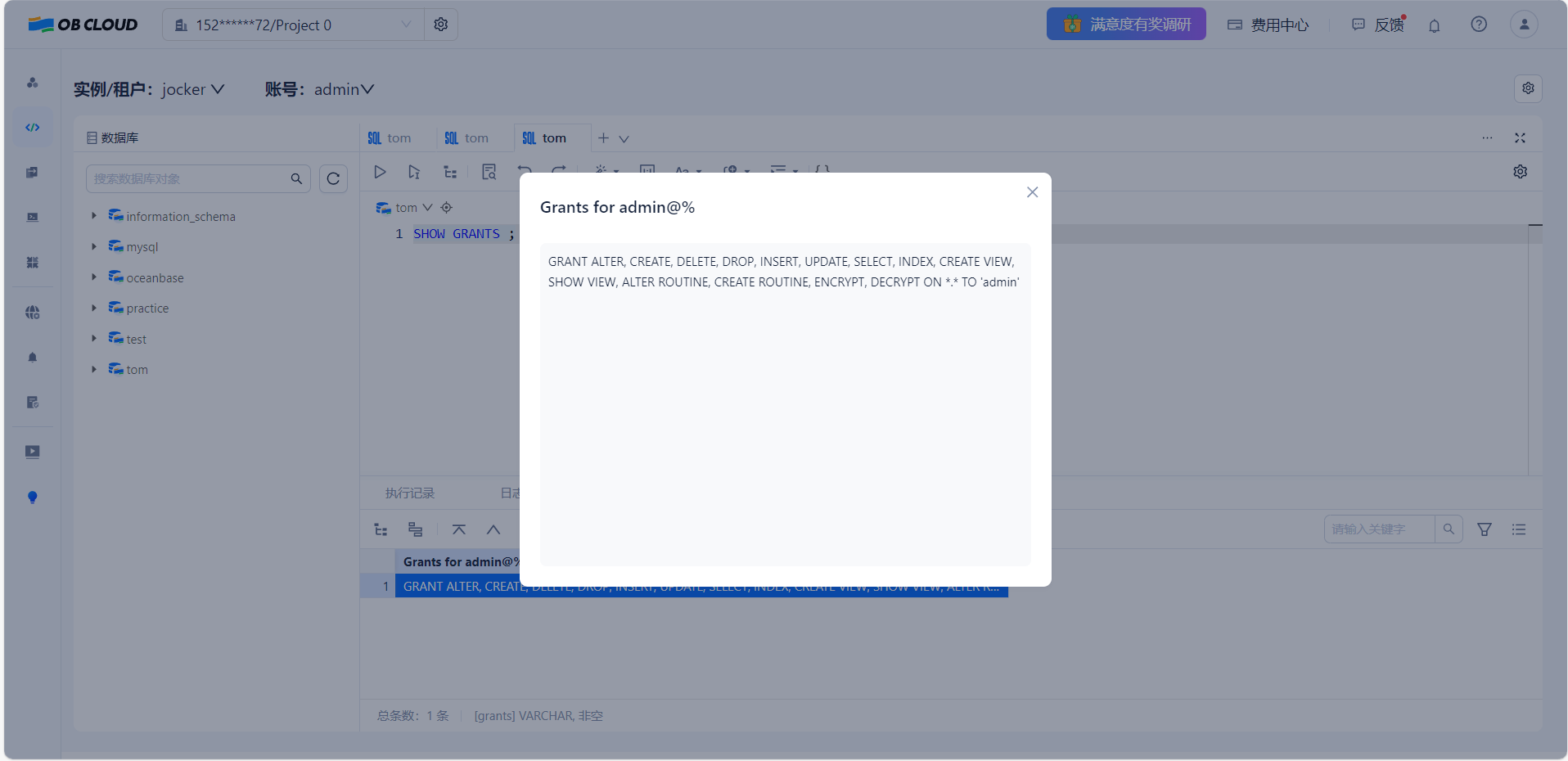Open SQL development sidebar icon
The height and width of the screenshot is (761, 1568).
33,128
